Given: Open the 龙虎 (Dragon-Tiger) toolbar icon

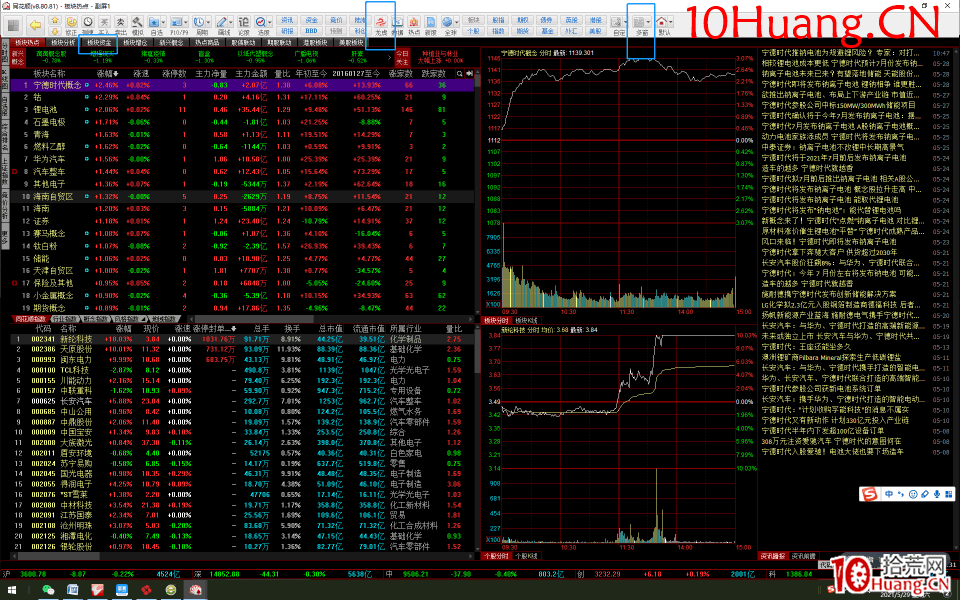Looking at the screenshot, I should tap(381, 25).
